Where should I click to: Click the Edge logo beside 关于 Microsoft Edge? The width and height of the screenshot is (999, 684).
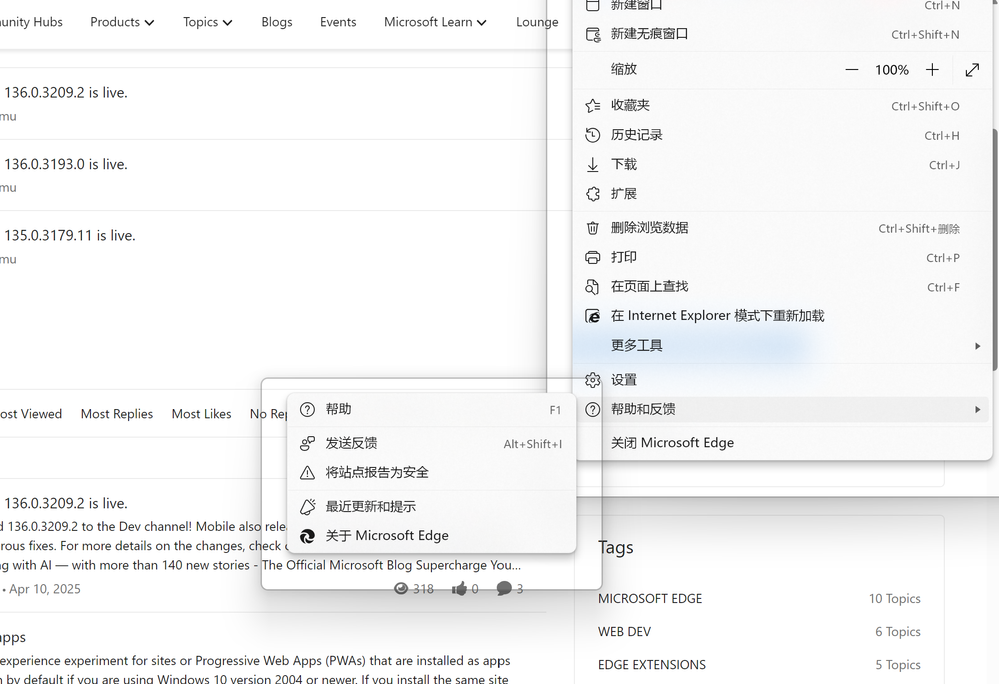[308, 536]
